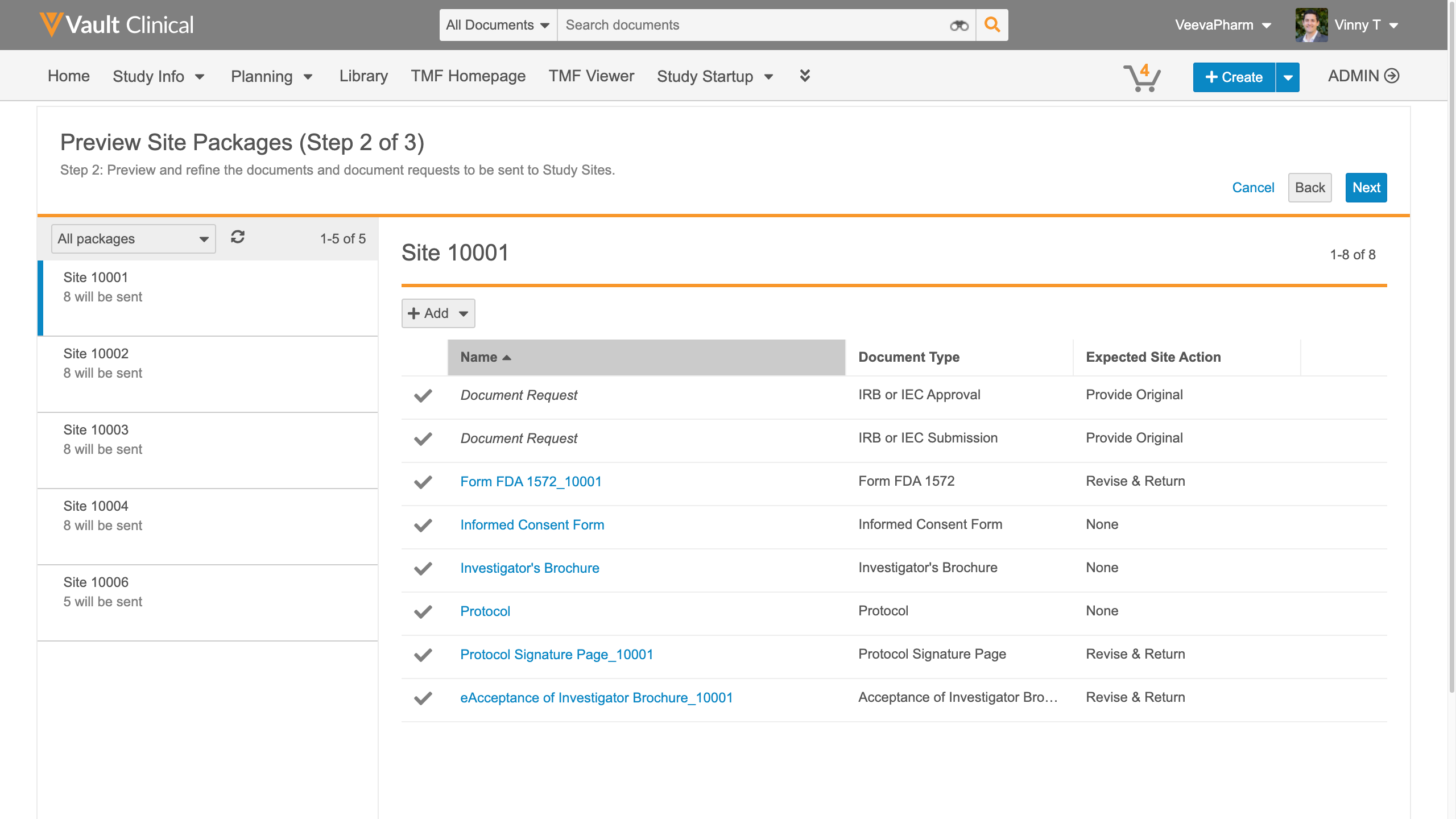Screen dimensions: 1456x819
Task: Expand the Create button dropdown arrow
Action: pyautogui.click(x=1288, y=77)
